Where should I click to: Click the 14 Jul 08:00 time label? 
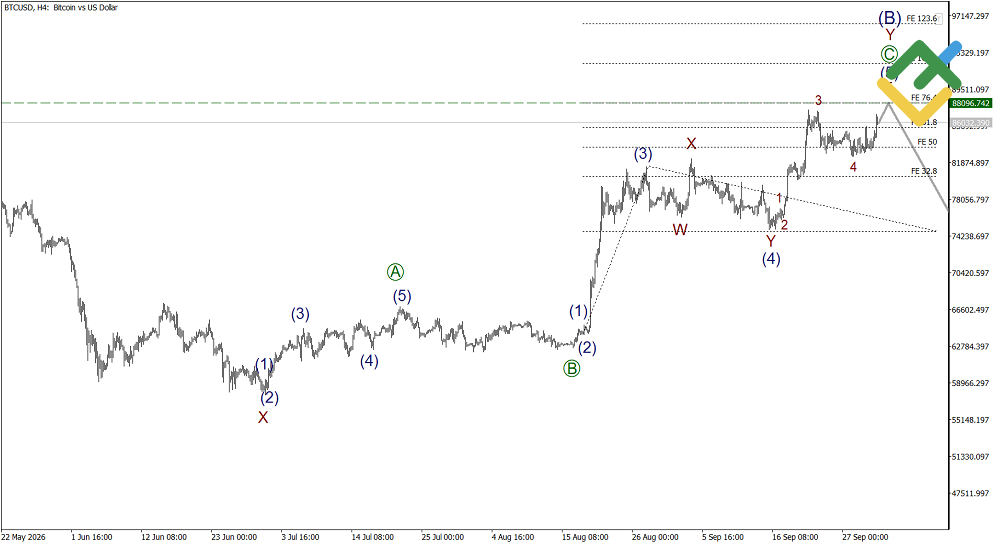coord(372,537)
